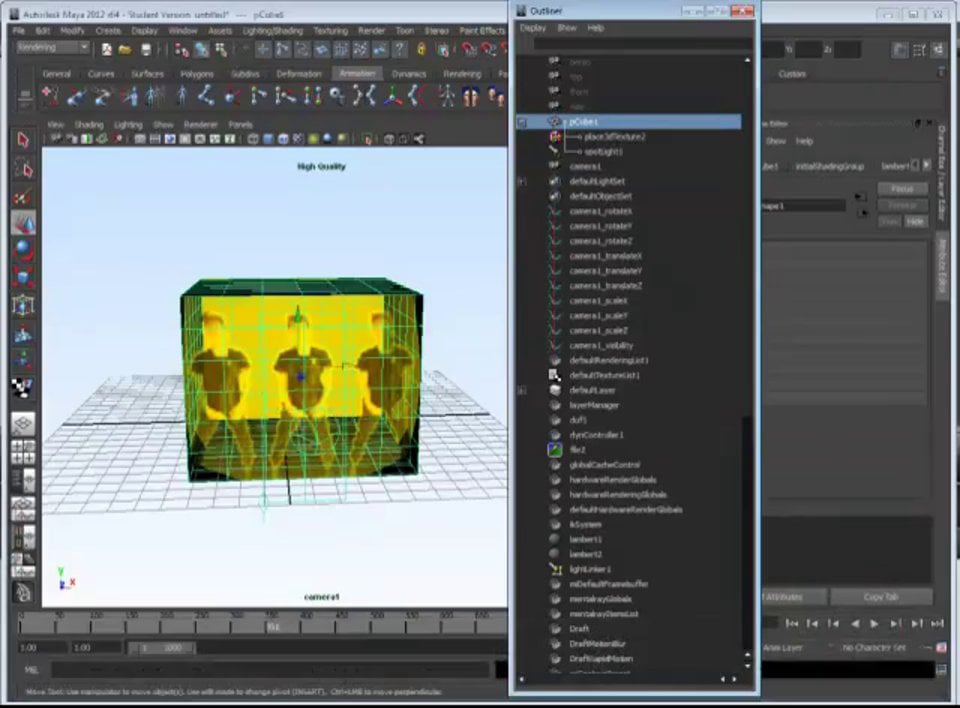Image resolution: width=960 pixels, height=708 pixels.
Task: Click the Hide button in Attribute Editor
Action: point(915,222)
